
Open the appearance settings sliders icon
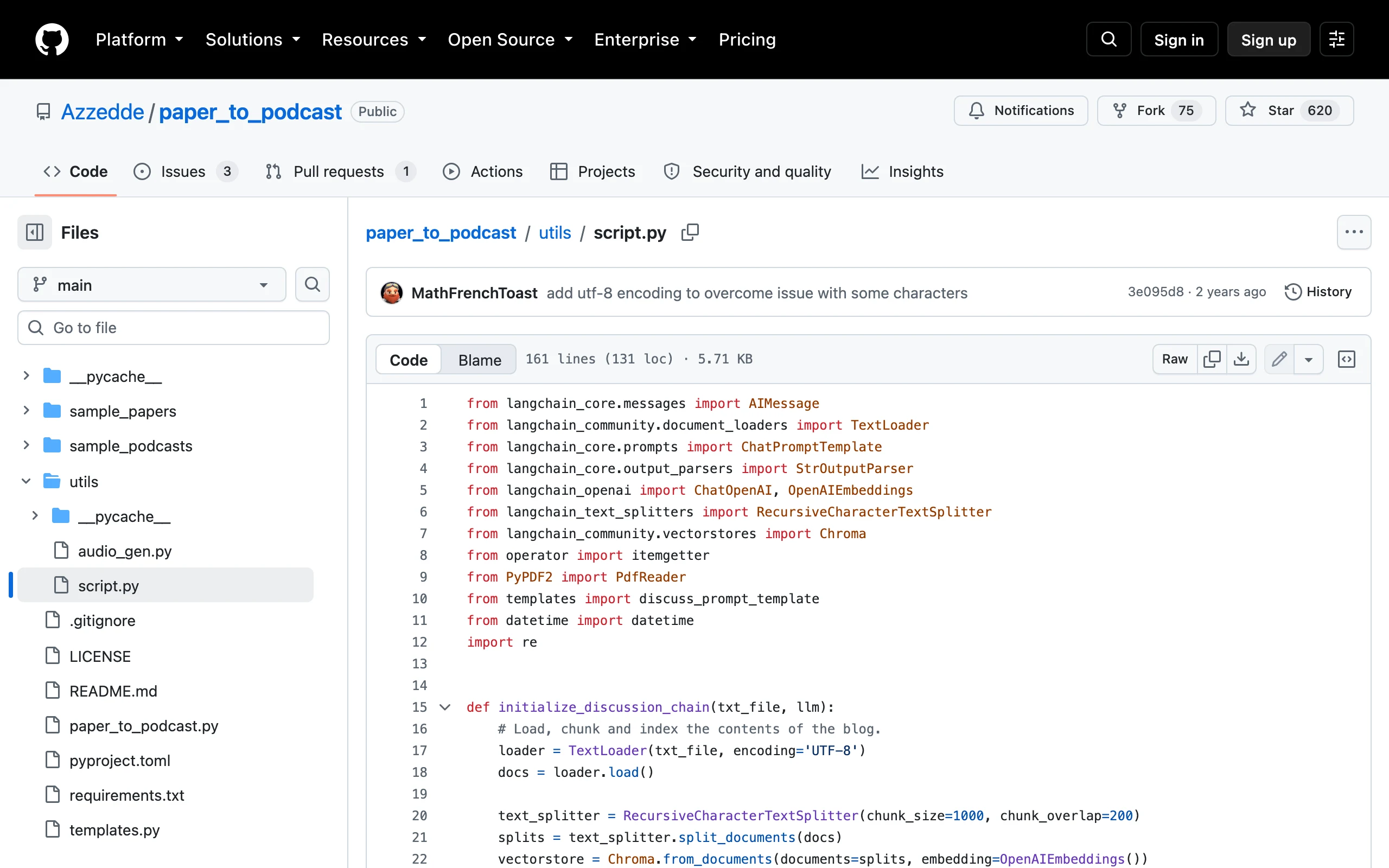click(1336, 40)
